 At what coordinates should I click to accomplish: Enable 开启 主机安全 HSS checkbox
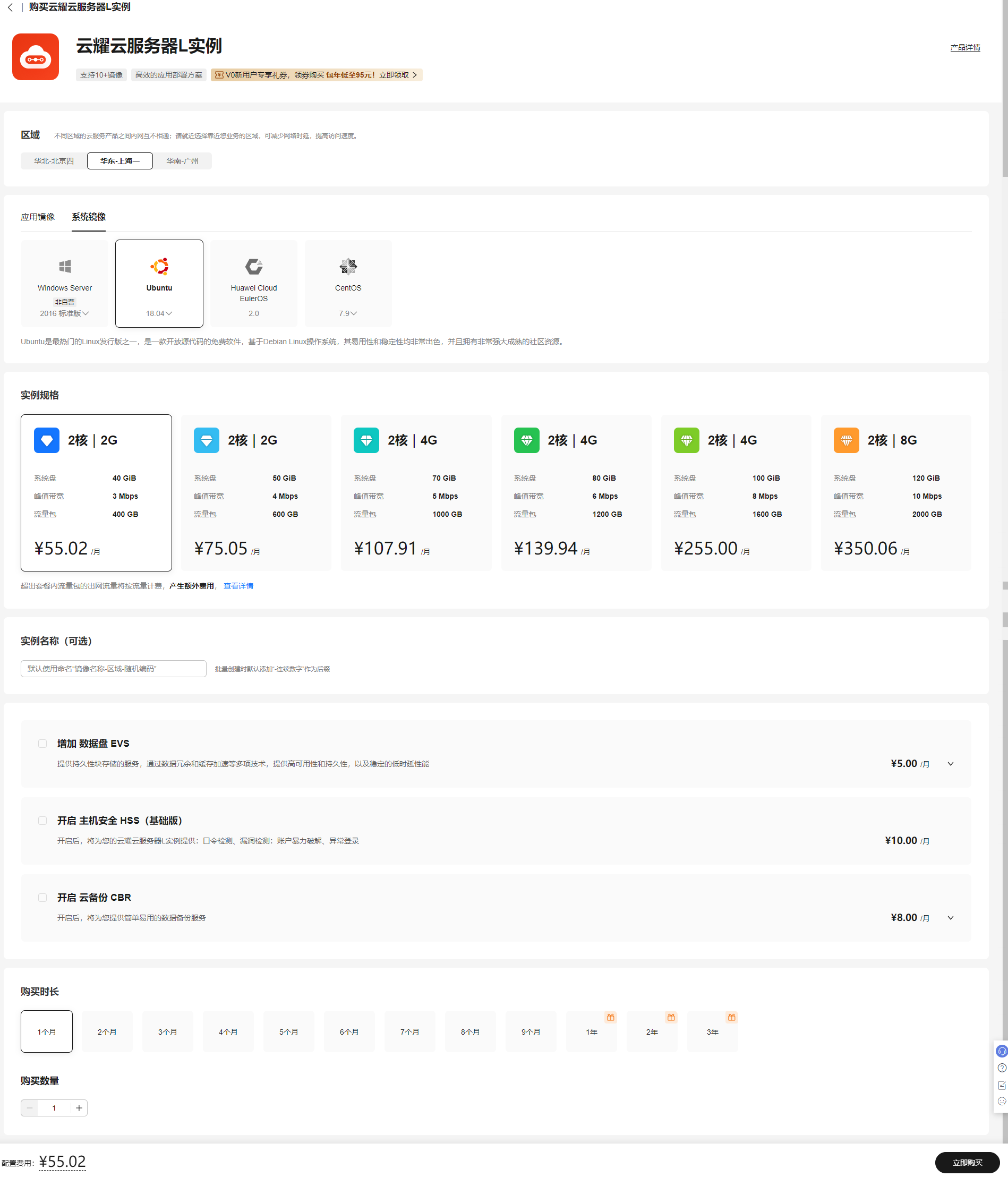tap(42, 821)
